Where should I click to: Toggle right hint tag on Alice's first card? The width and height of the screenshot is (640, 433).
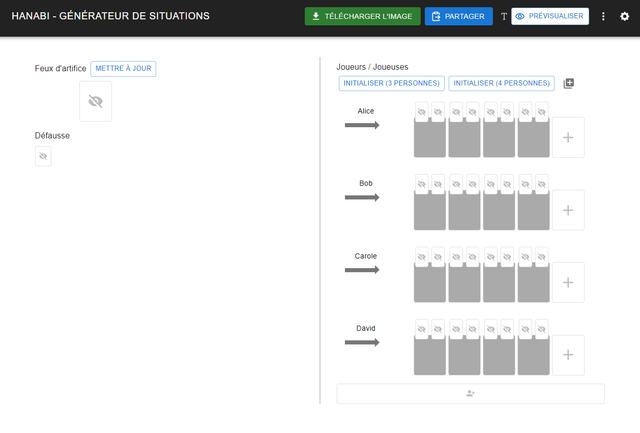point(438,112)
